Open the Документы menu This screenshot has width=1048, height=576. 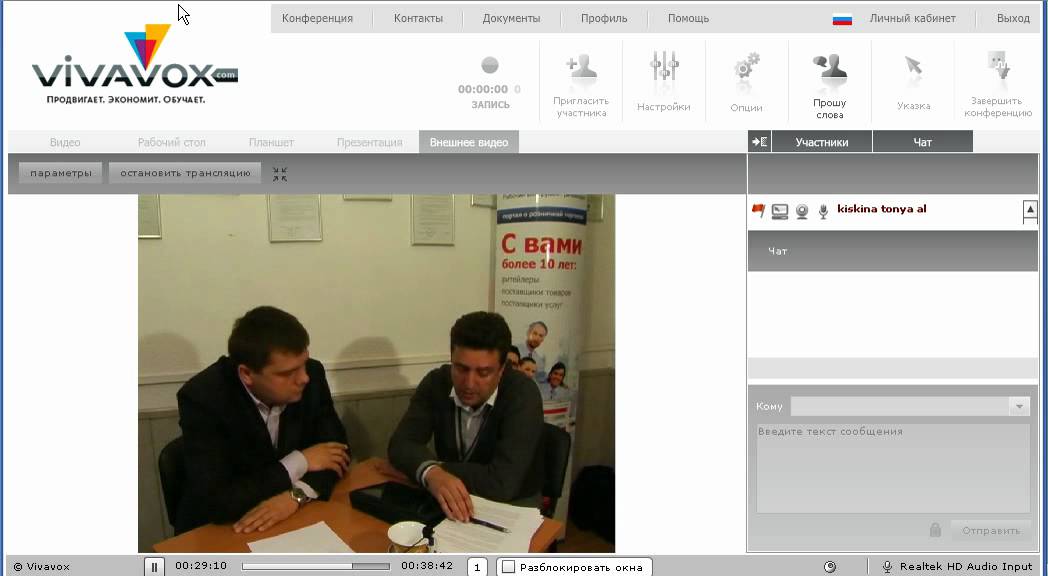point(511,19)
